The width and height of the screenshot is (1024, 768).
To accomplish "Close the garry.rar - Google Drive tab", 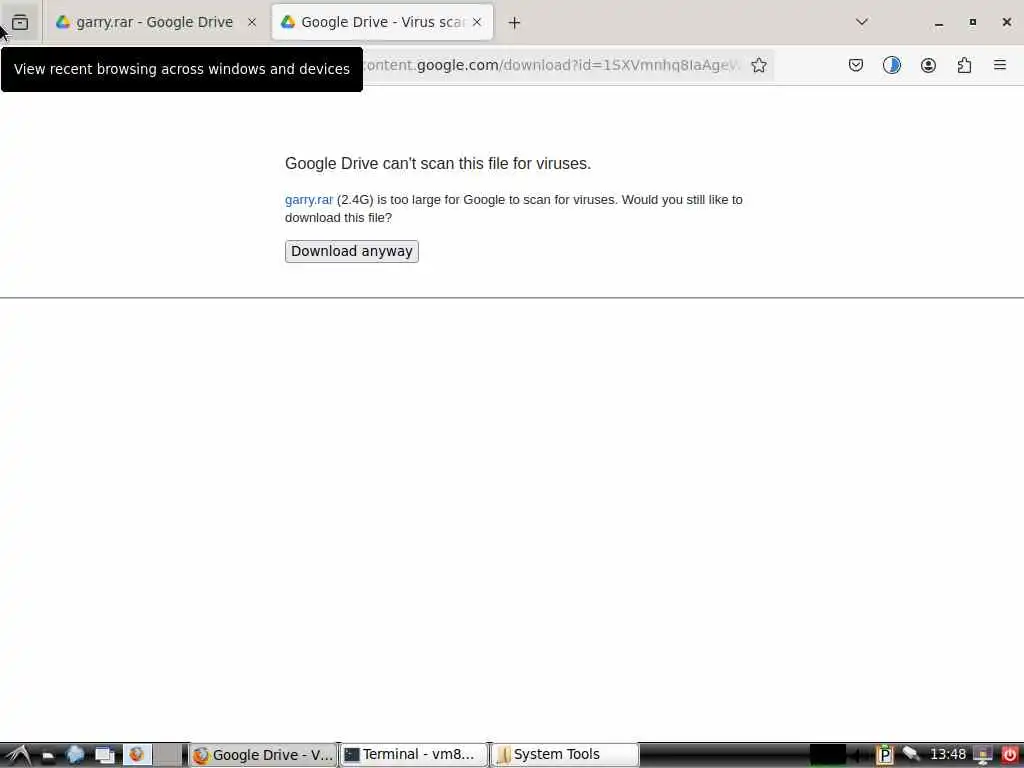I will click(252, 22).
